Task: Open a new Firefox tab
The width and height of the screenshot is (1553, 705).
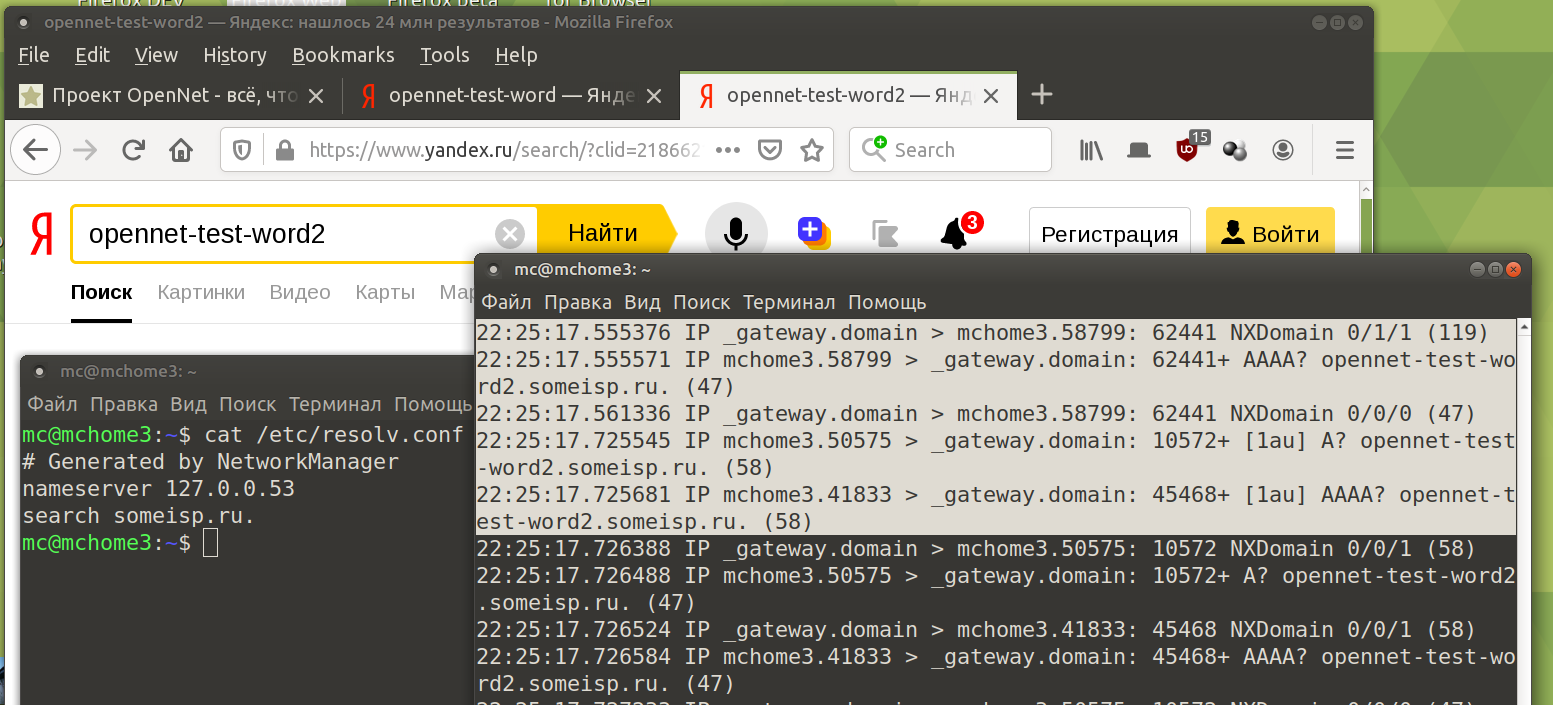Action: pos(1042,95)
